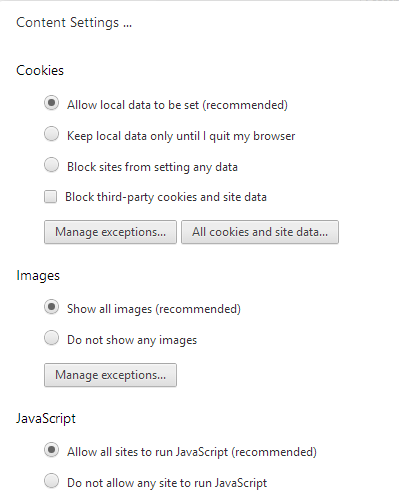This screenshot has width=399, height=503.
Task: Choose 'Keep local data only until I quit' option
Action: [x=52, y=134]
